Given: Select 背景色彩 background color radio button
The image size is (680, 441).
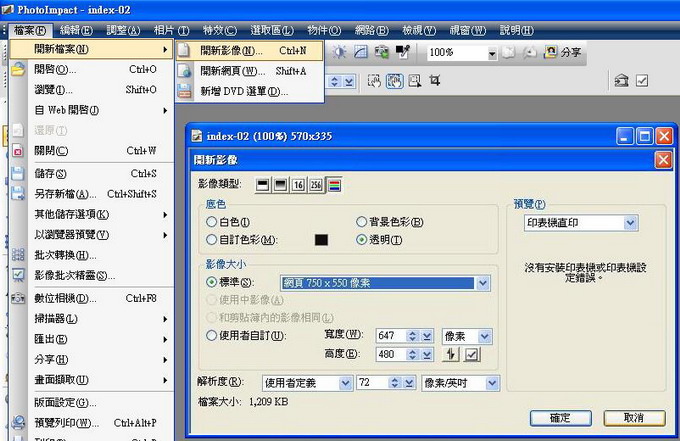Looking at the screenshot, I should pyautogui.click(x=361, y=222).
